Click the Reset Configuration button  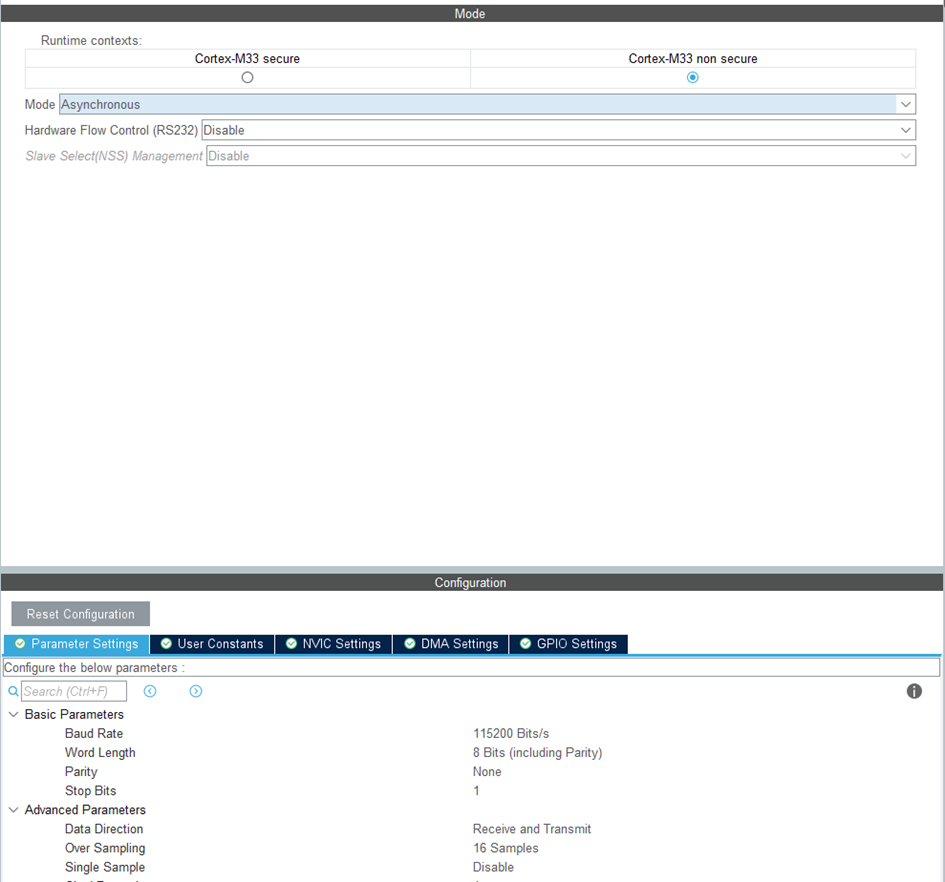click(80, 613)
